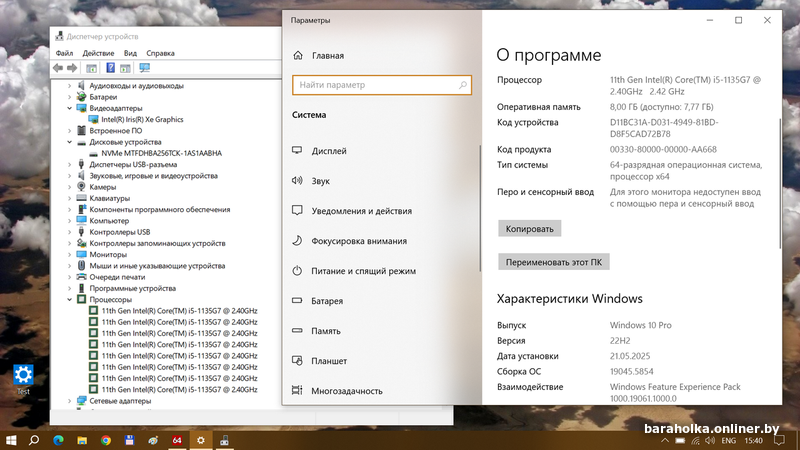Screen dimensions: 800x450
Task: Expand the Камеры node
Action: coord(69,187)
